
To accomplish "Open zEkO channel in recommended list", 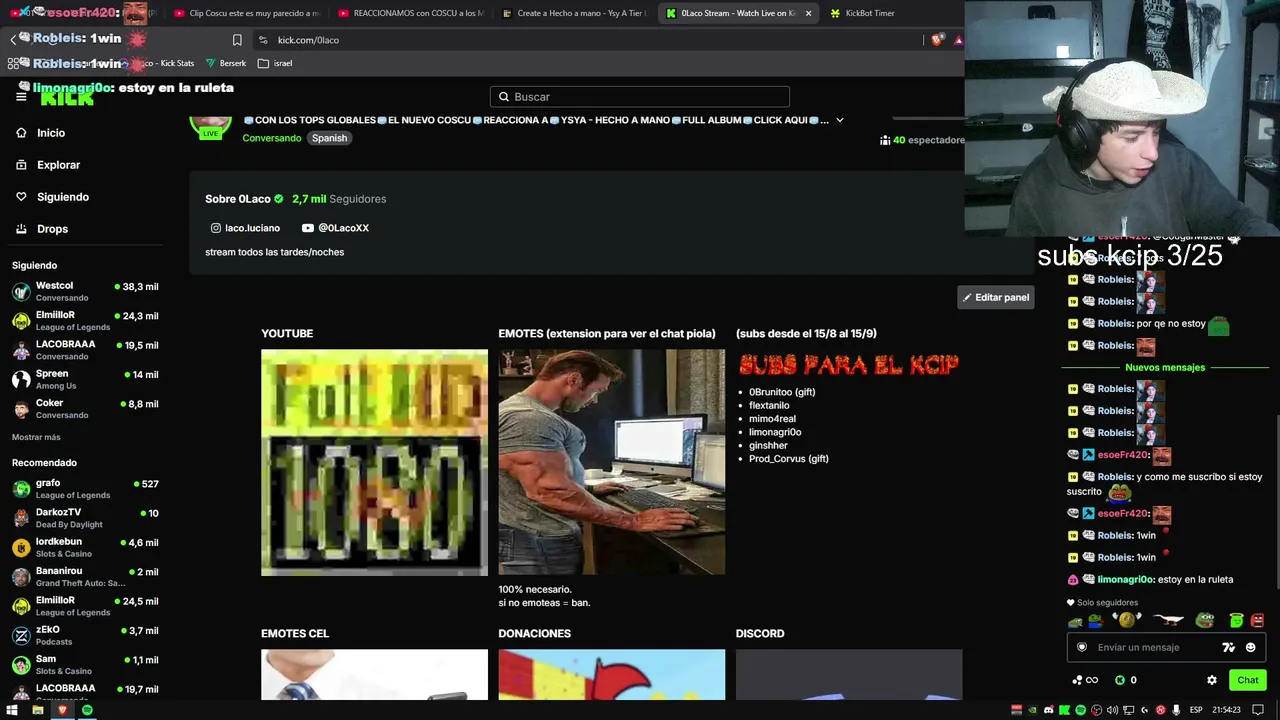I will [85, 636].
